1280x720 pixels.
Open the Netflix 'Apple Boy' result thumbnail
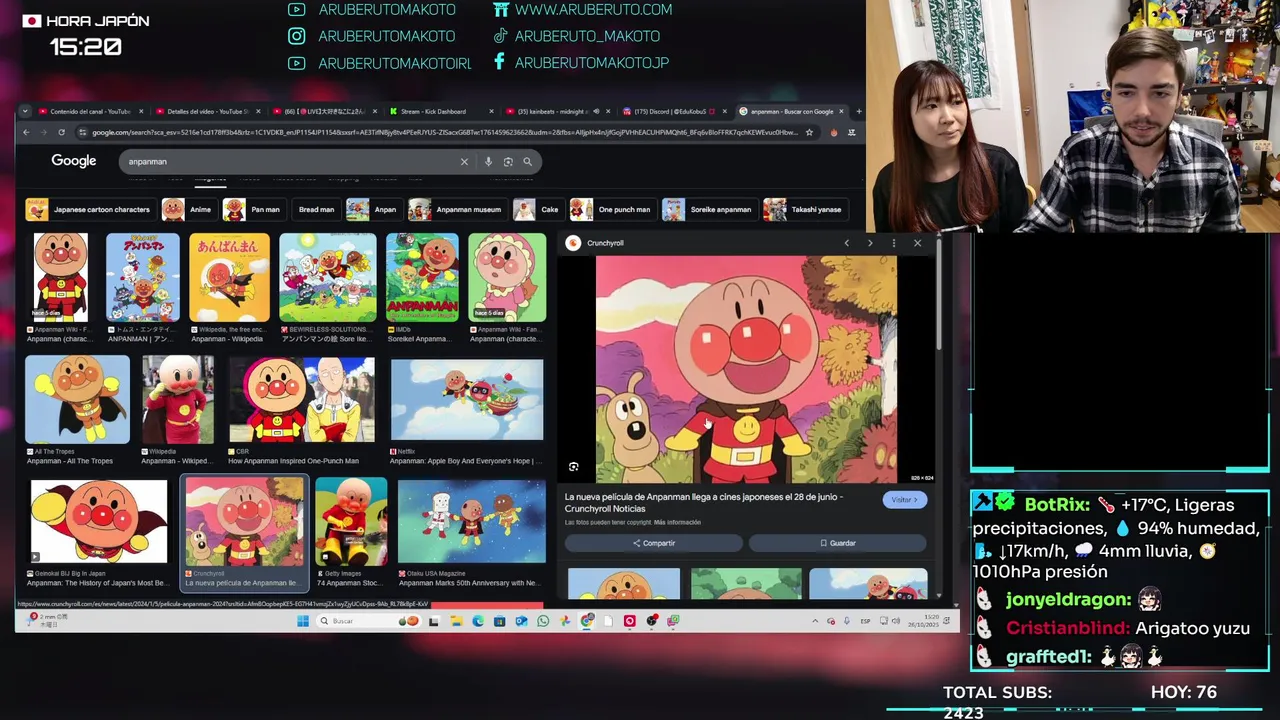coord(467,400)
